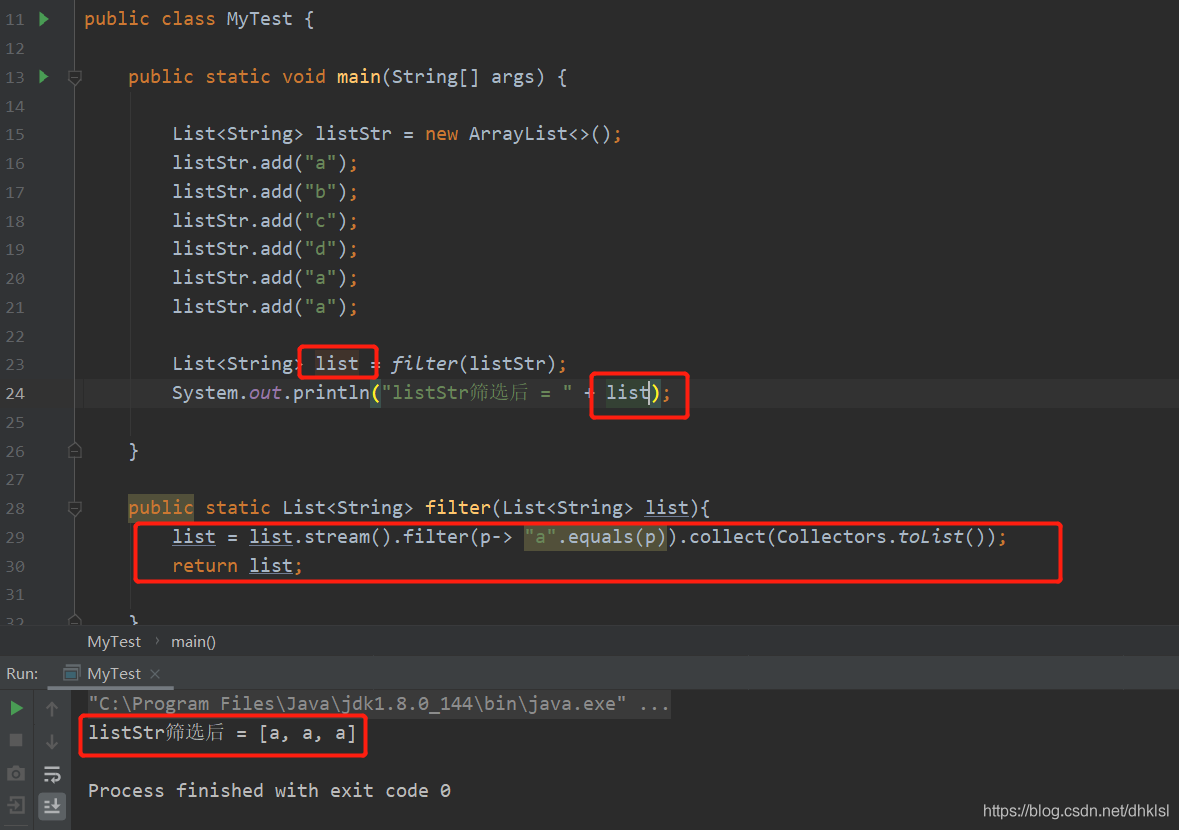Click 'listStr.add("d")' on line 19
The width and height of the screenshot is (1179, 830).
259,249
